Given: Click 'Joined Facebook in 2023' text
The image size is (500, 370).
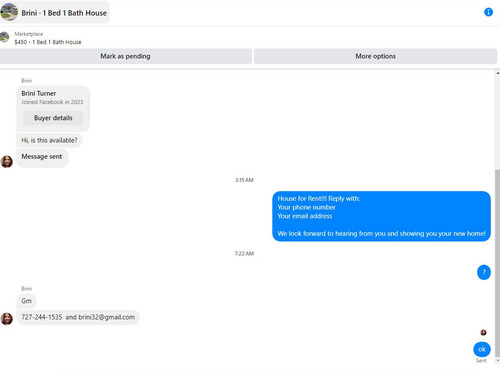Looking at the screenshot, I should [x=52, y=102].
